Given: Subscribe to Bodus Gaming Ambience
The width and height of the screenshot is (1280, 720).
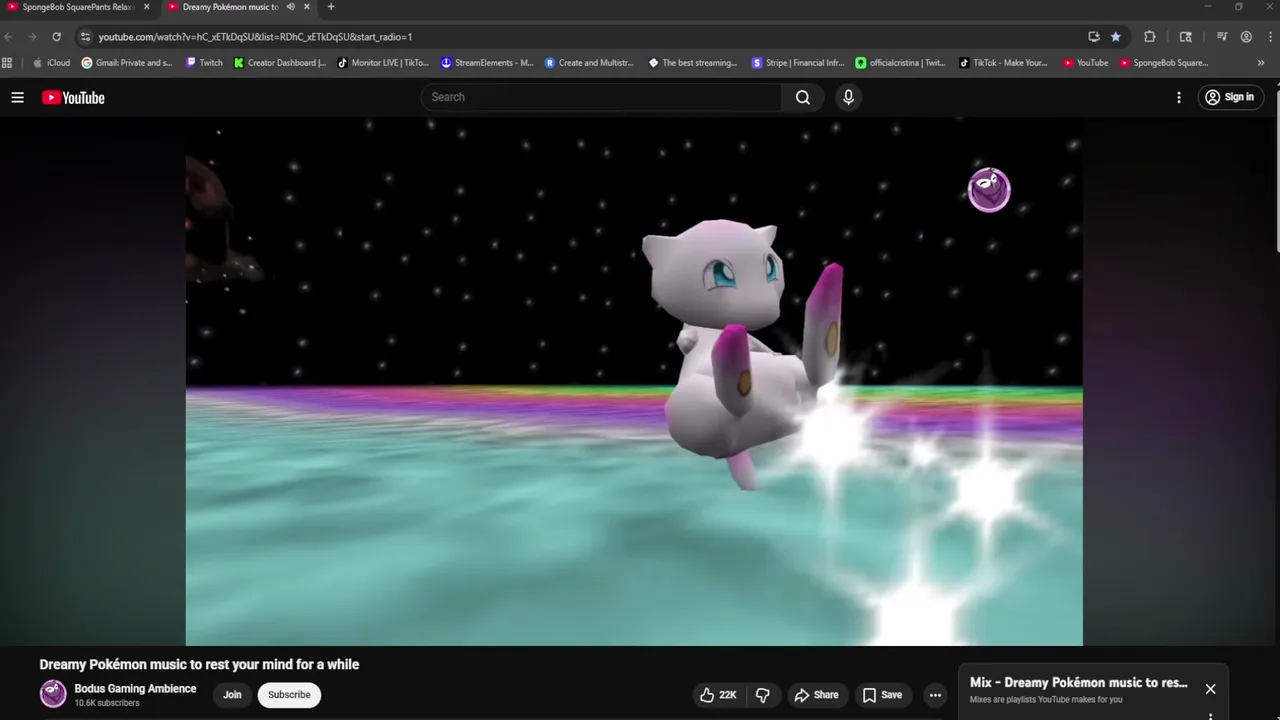Looking at the screenshot, I should [x=289, y=695].
